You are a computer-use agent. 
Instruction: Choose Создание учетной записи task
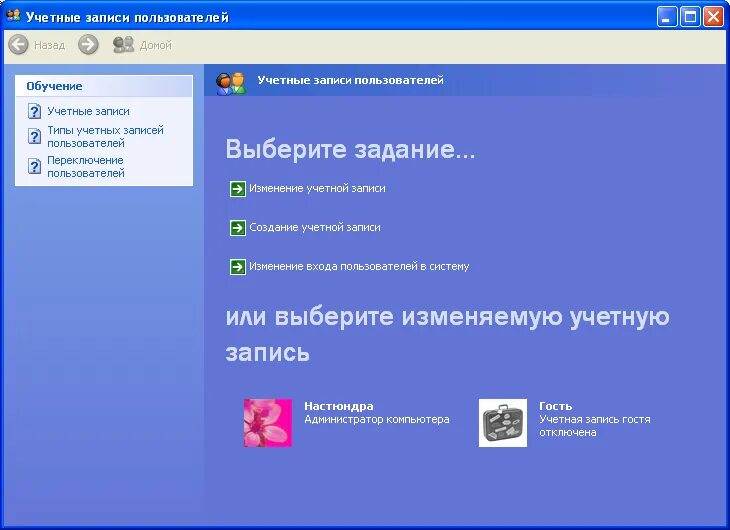(315, 227)
